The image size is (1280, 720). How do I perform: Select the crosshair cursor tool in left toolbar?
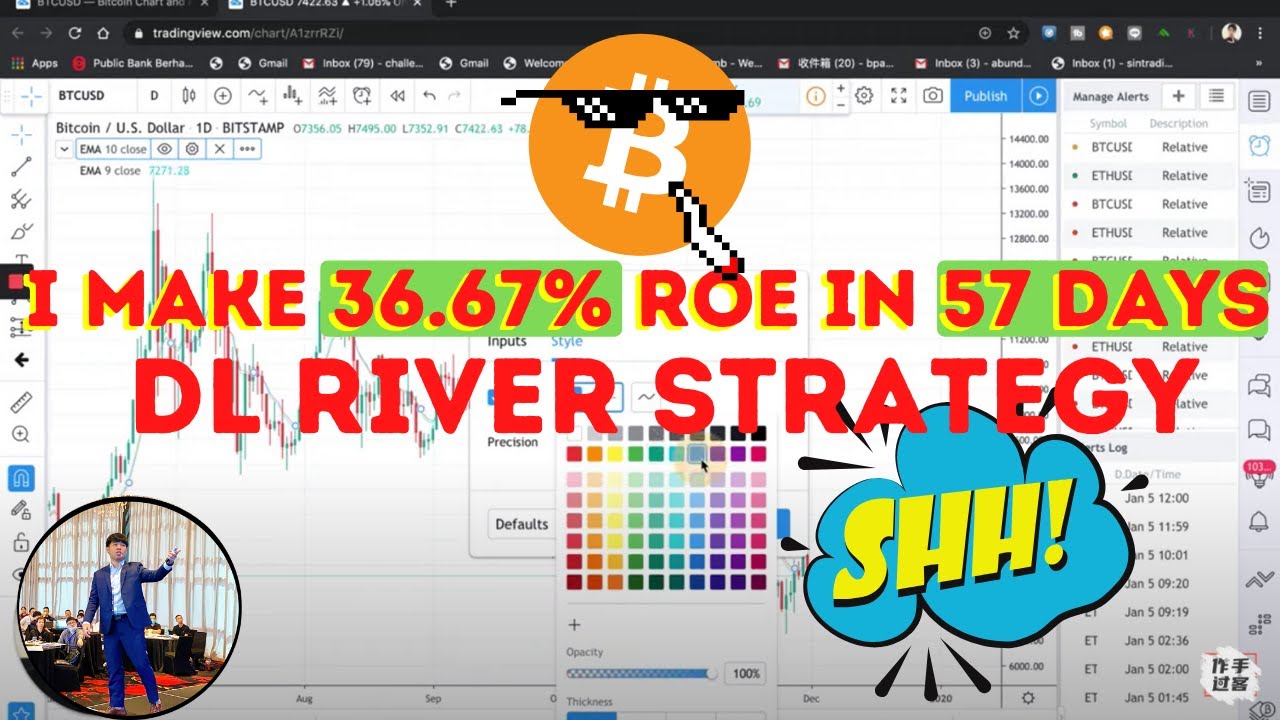click(21, 135)
